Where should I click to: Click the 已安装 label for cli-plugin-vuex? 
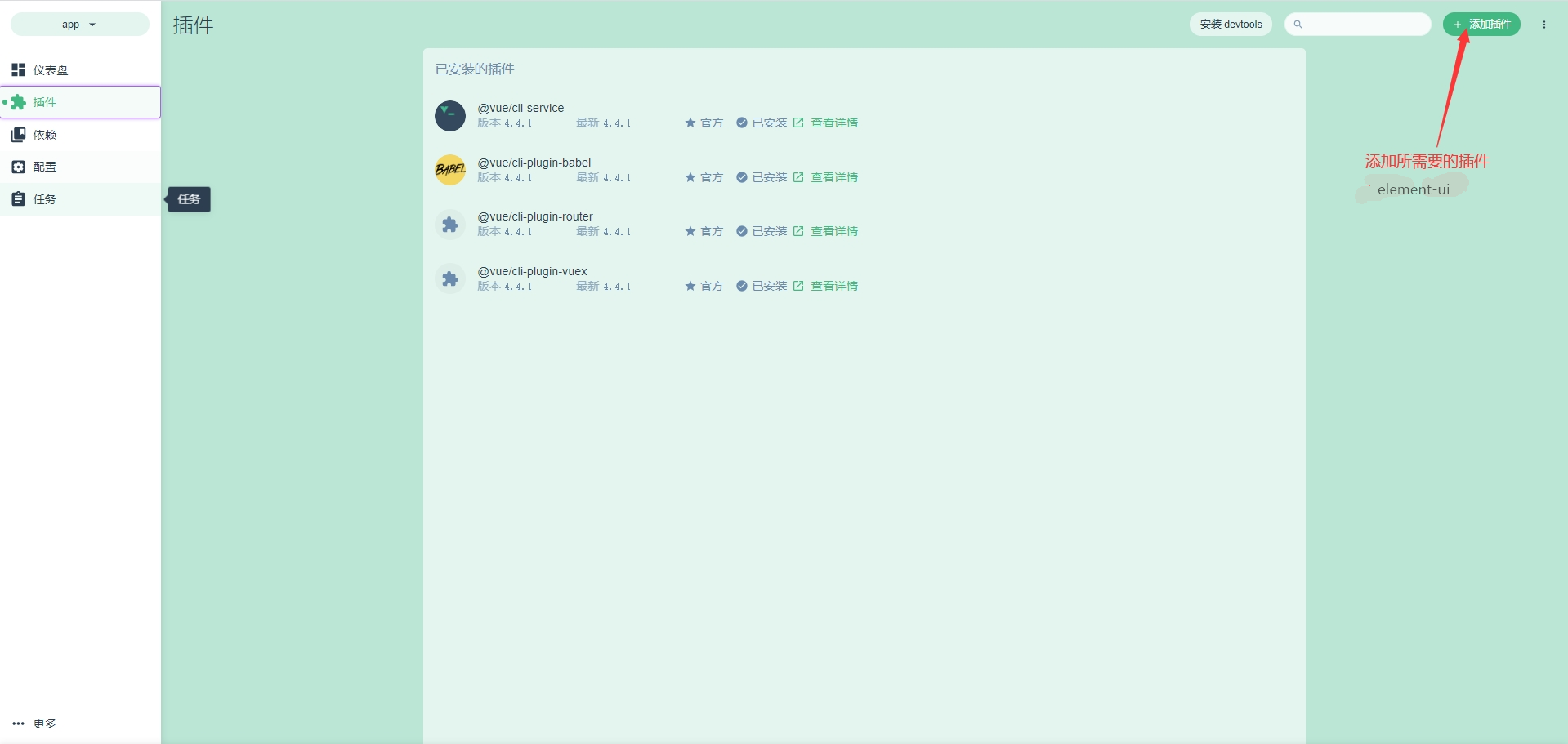[x=770, y=286]
